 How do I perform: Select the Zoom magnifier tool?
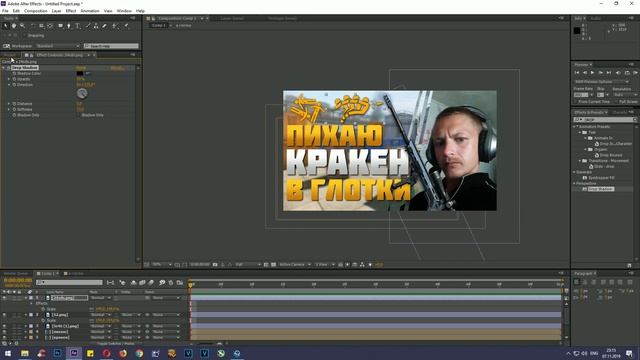pos(22,26)
